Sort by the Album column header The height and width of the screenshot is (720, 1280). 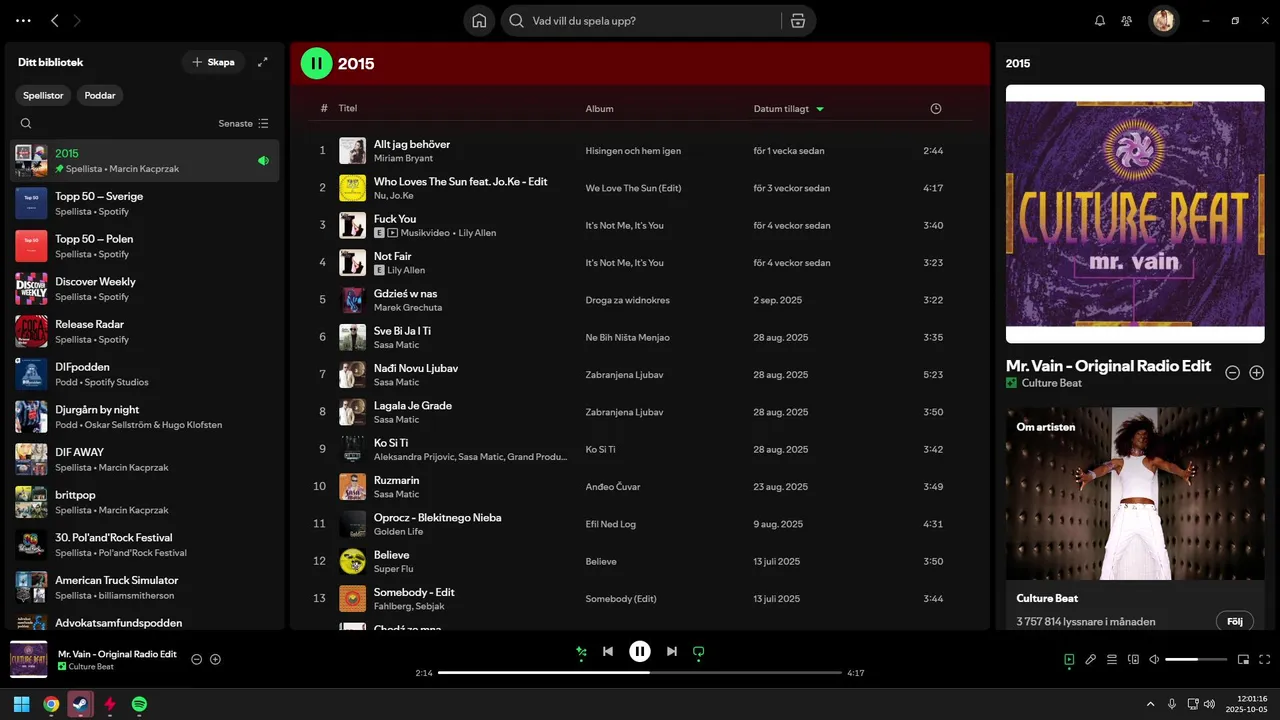(600, 108)
